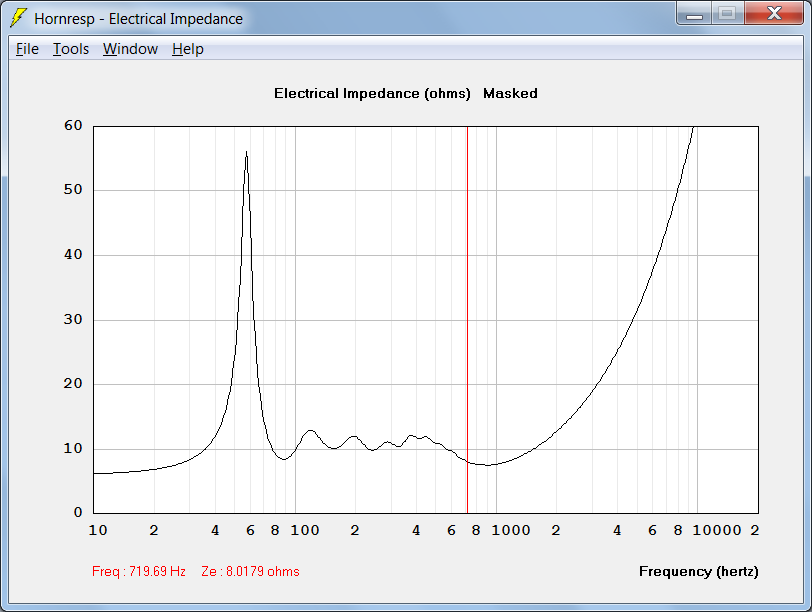812x612 pixels.
Task: Click the window title 'Hornresp - Electrical Impedance'
Action: 138,19
